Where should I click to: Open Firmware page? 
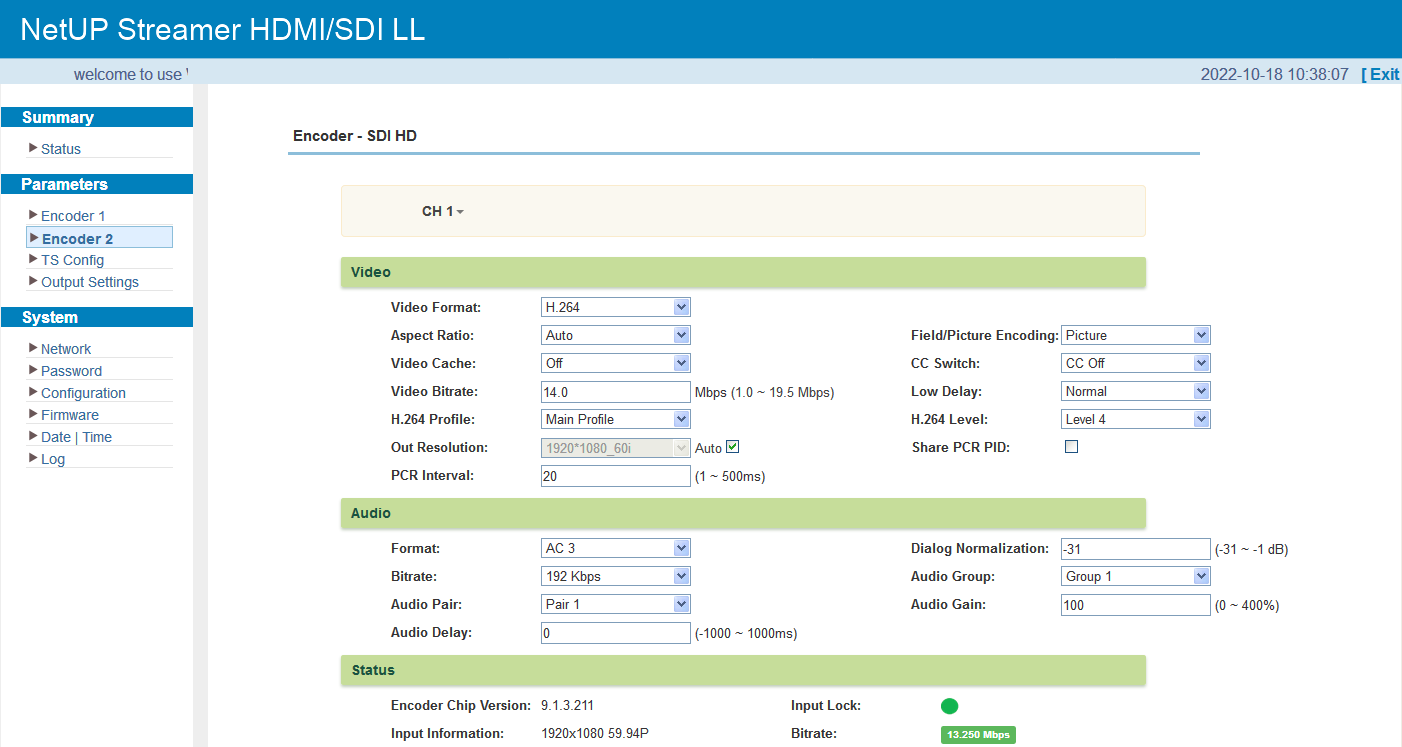point(70,415)
